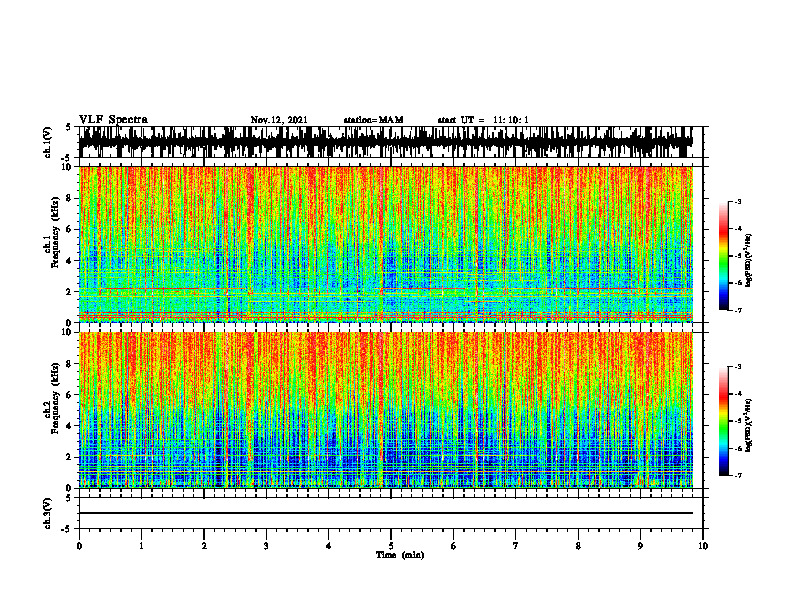Click time axis tick label "1"
This screenshot has height=612, width=792.
coord(141,546)
